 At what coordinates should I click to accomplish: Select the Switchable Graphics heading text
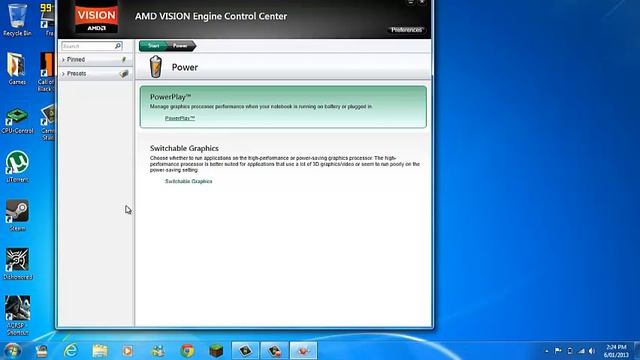point(184,148)
